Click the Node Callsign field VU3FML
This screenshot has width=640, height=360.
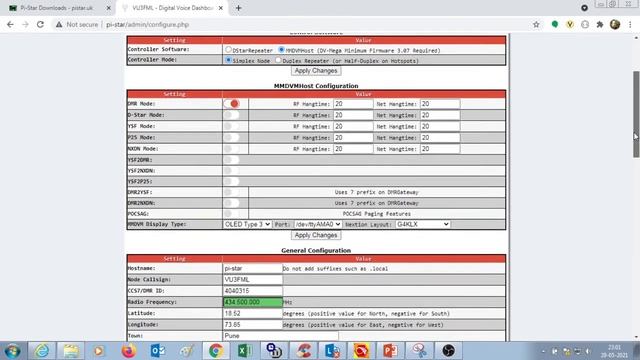[x=253, y=280]
